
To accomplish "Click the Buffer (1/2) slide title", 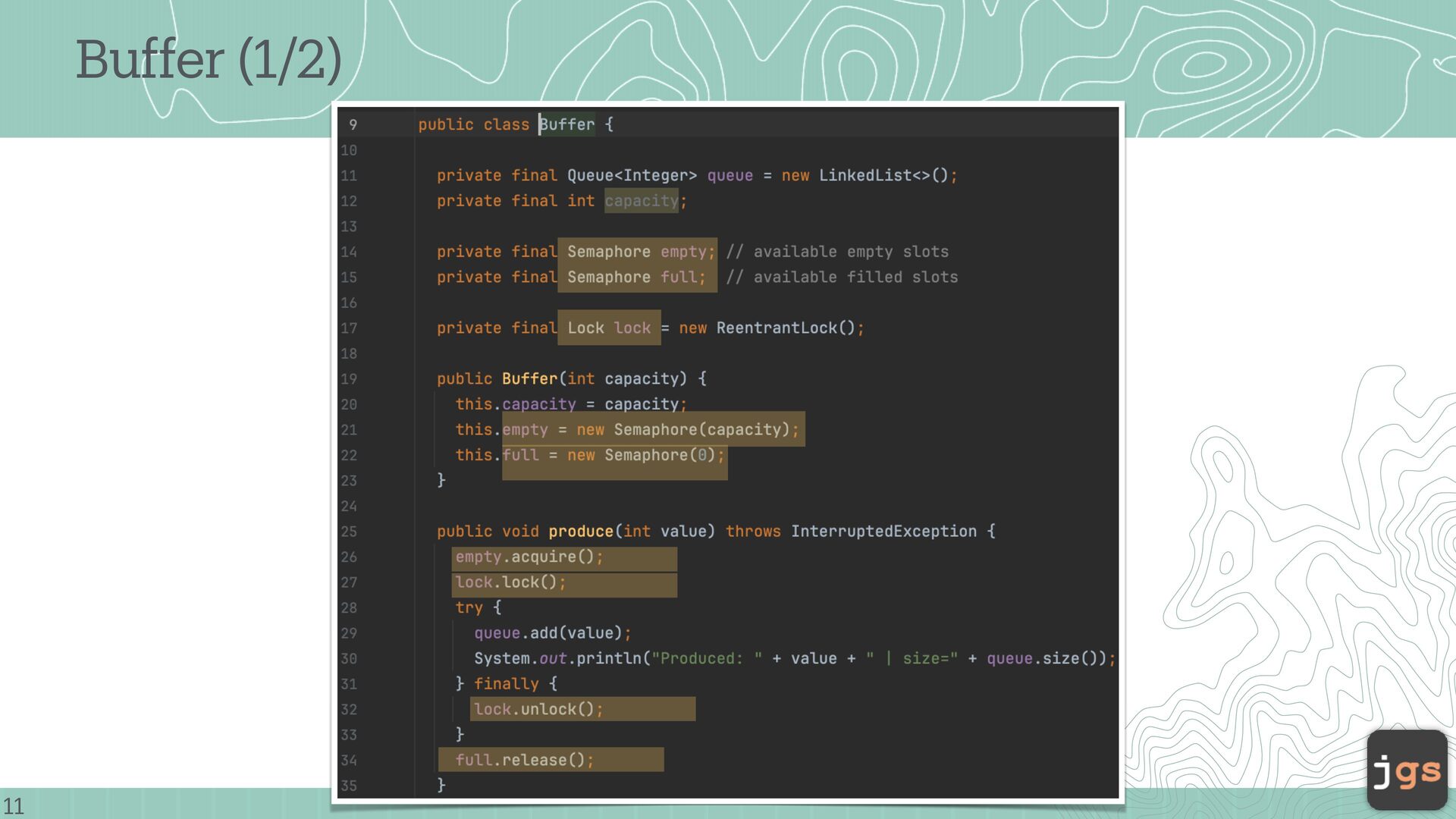I will click(209, 59).
